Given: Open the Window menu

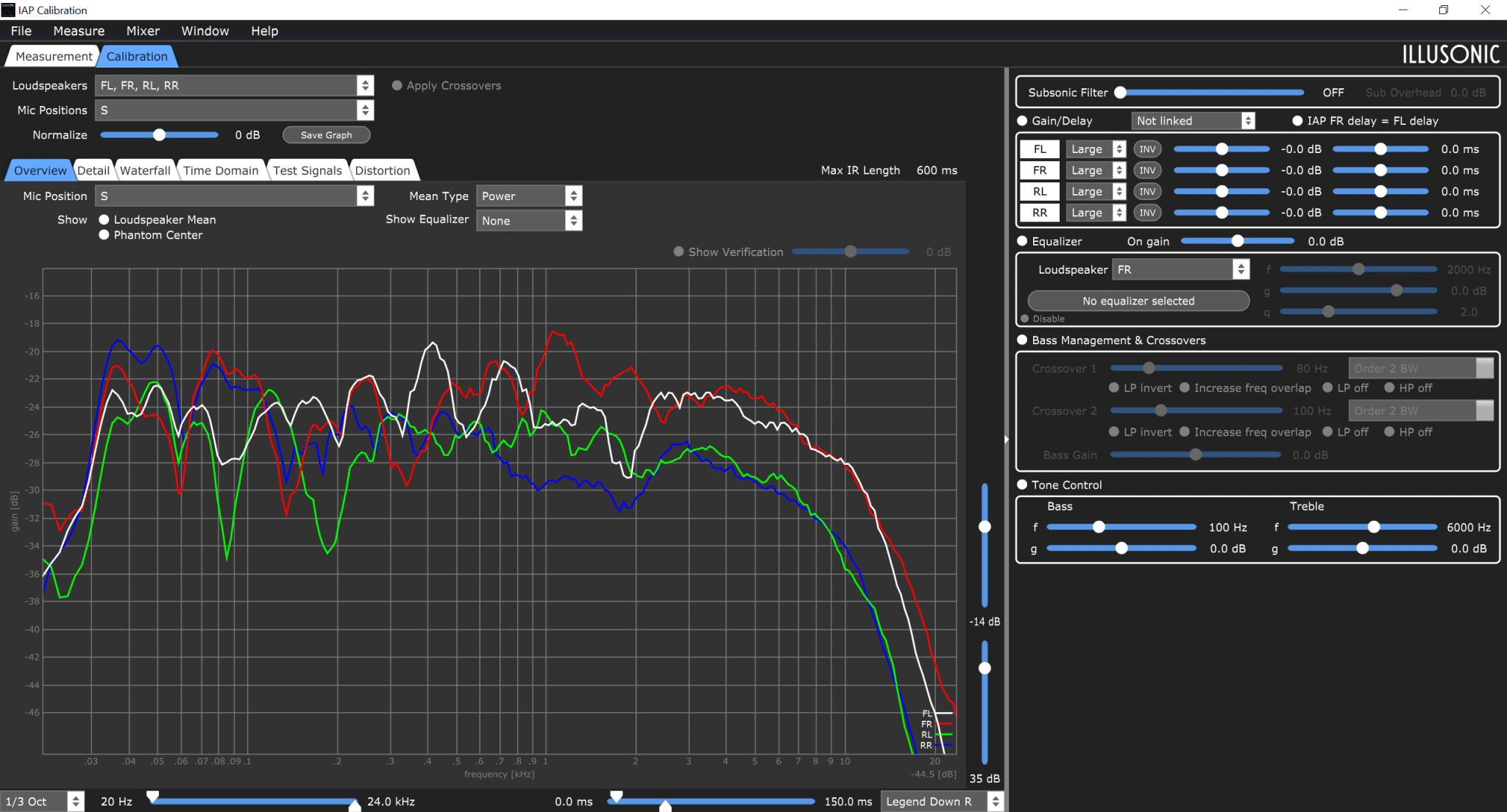Looking at the screenshot, I should [205, 31].
